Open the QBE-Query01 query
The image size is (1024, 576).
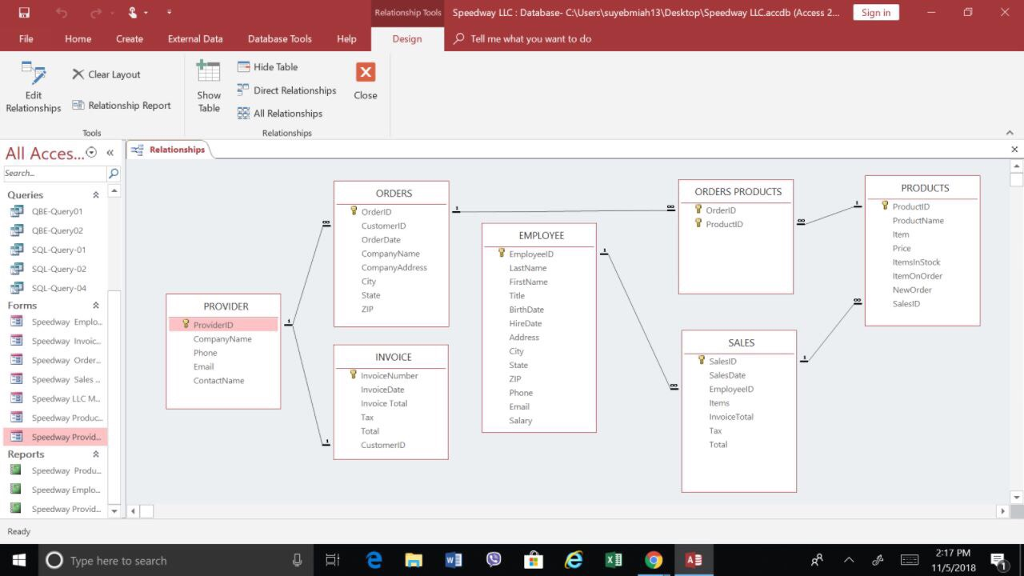click(56, 211)
